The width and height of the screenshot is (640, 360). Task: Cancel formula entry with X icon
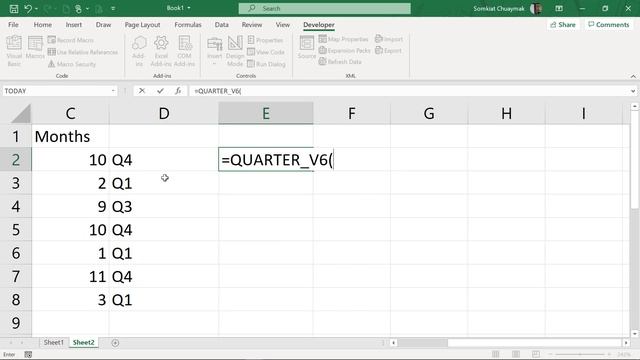[142, 91]
